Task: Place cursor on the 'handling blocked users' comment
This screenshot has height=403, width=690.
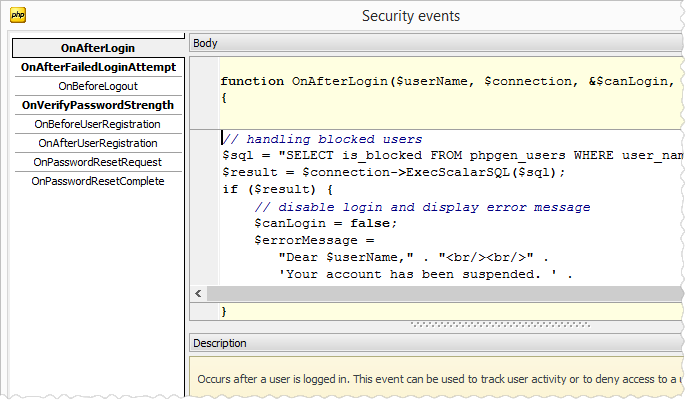Action: point(322,139)
